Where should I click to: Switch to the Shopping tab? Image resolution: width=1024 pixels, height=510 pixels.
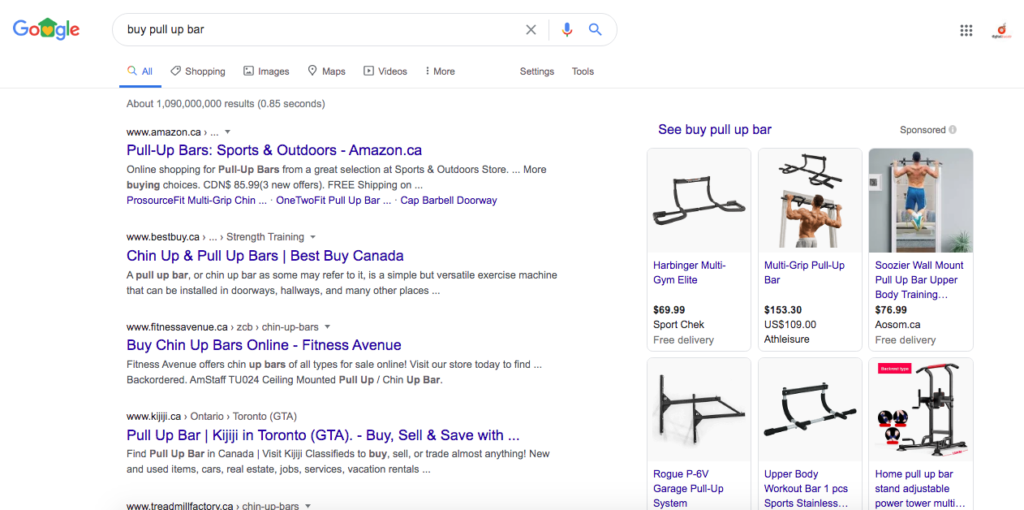point(198,71)
